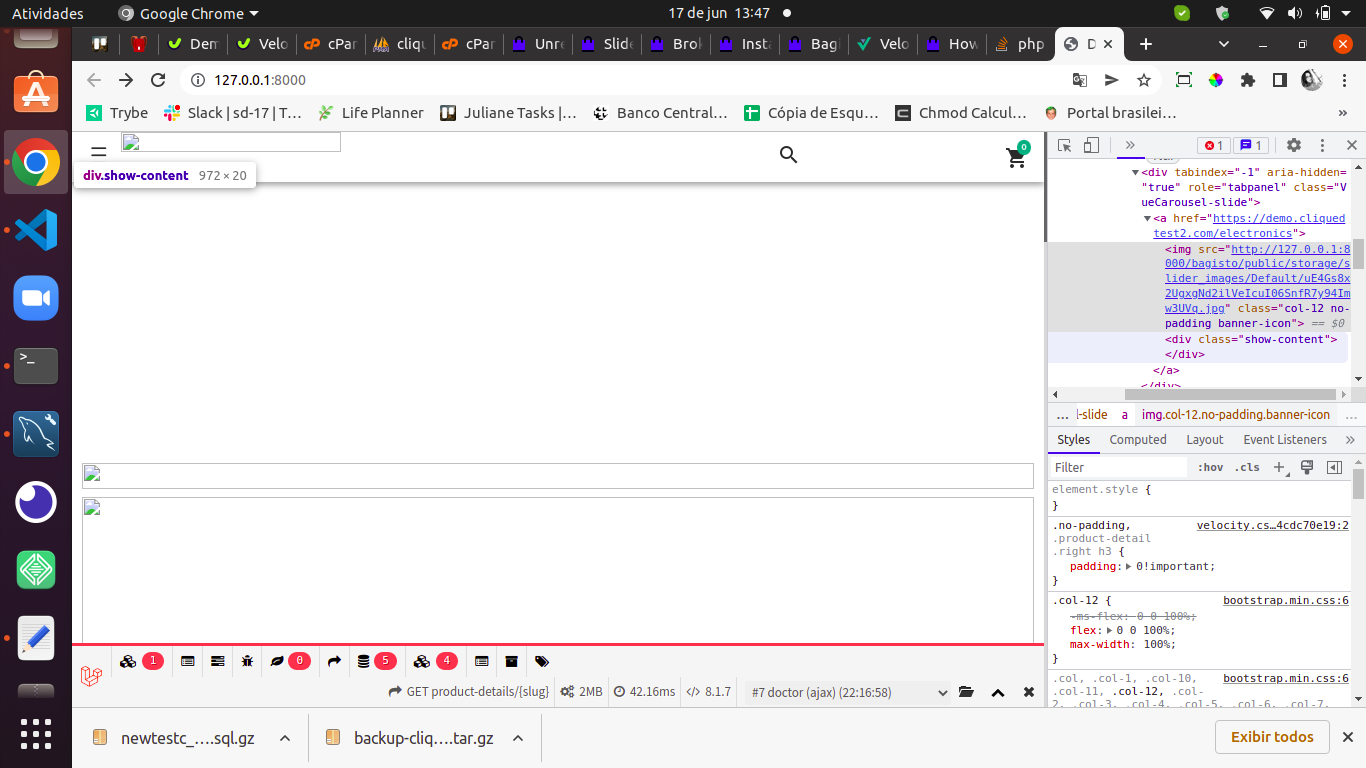Open the shopping cart icon

(1017, 156)
